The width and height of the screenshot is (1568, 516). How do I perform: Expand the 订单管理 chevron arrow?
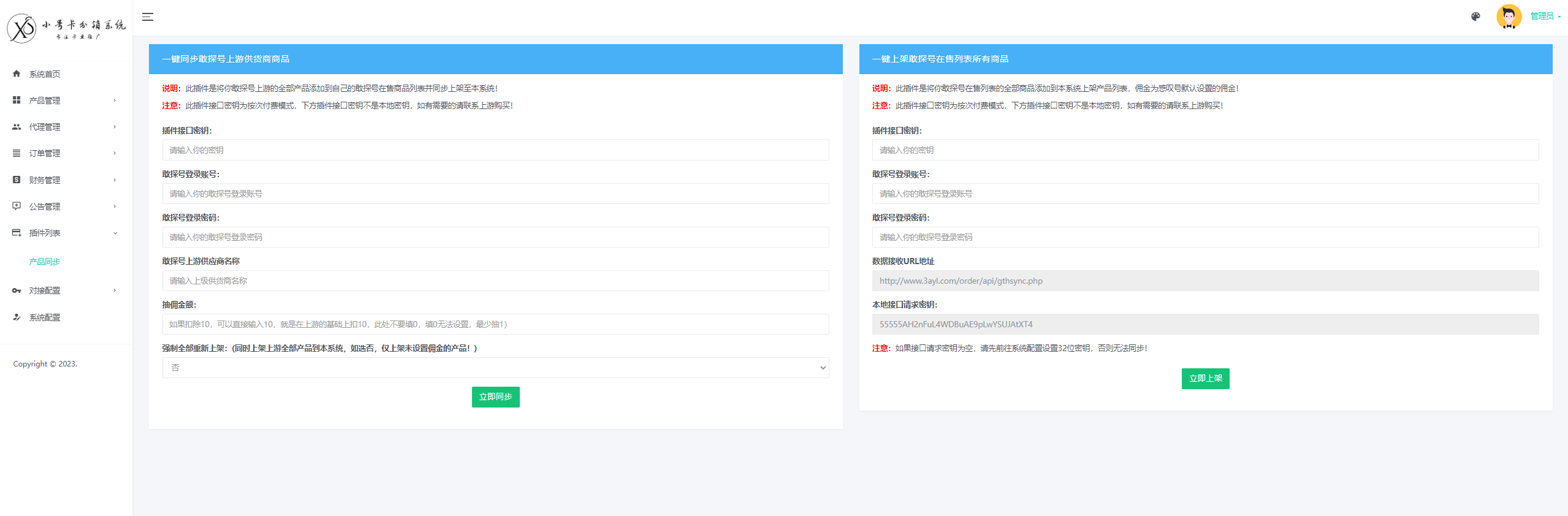[115, 153]
